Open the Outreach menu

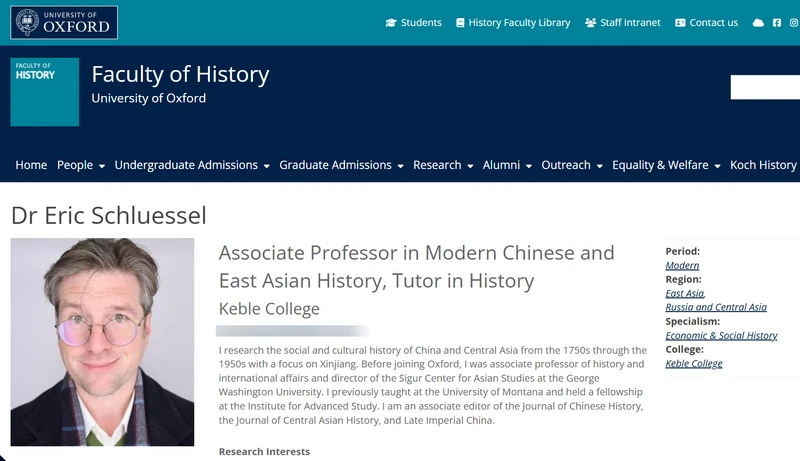[572, 165]
